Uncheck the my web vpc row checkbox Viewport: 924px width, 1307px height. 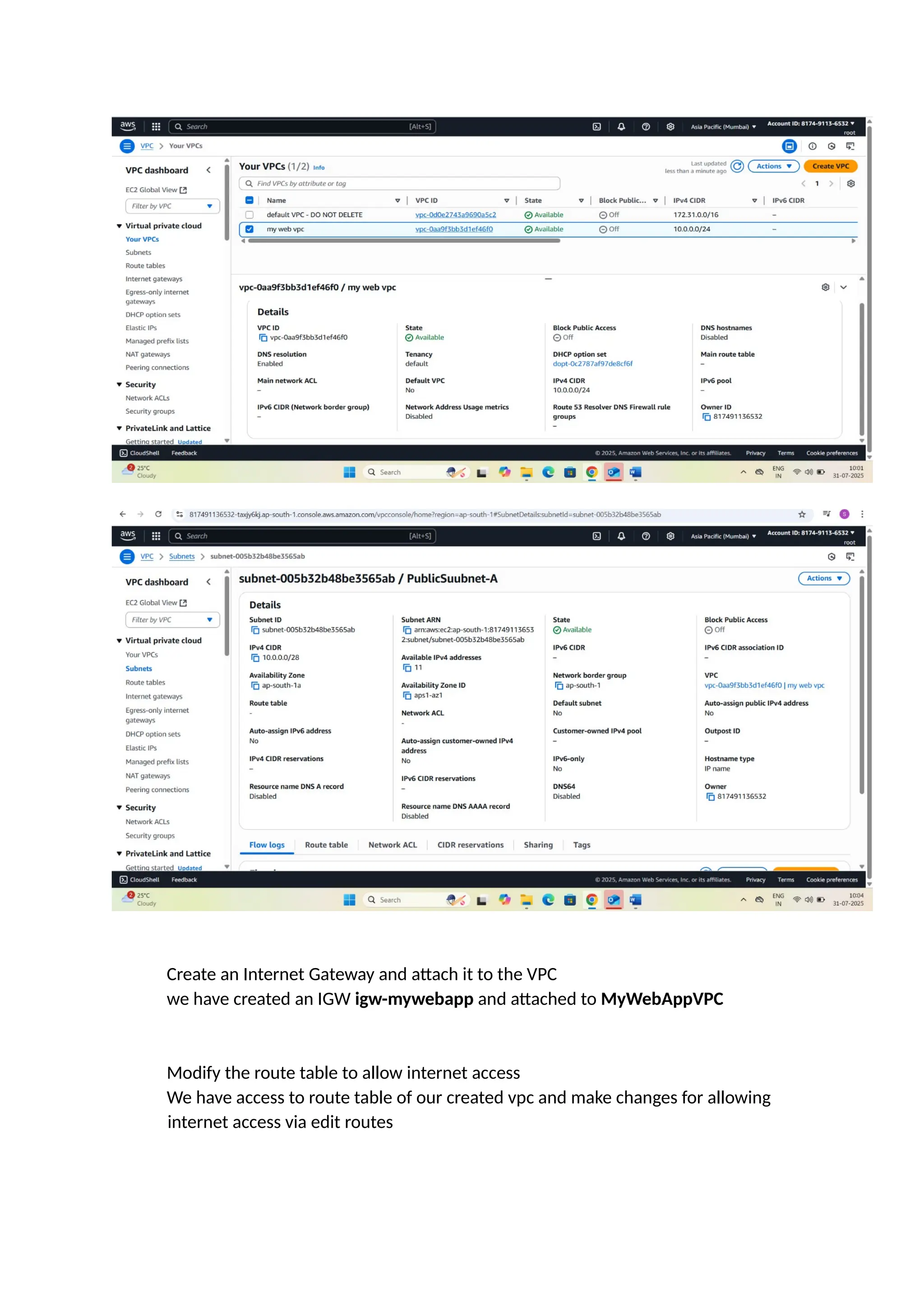(x=249, y=229)
